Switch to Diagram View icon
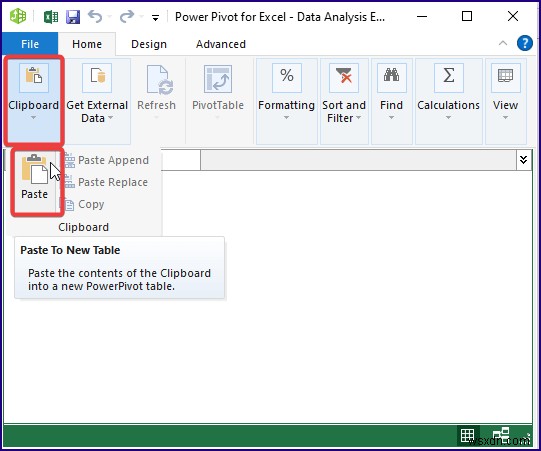541x451 pixels. pos(501,436)
